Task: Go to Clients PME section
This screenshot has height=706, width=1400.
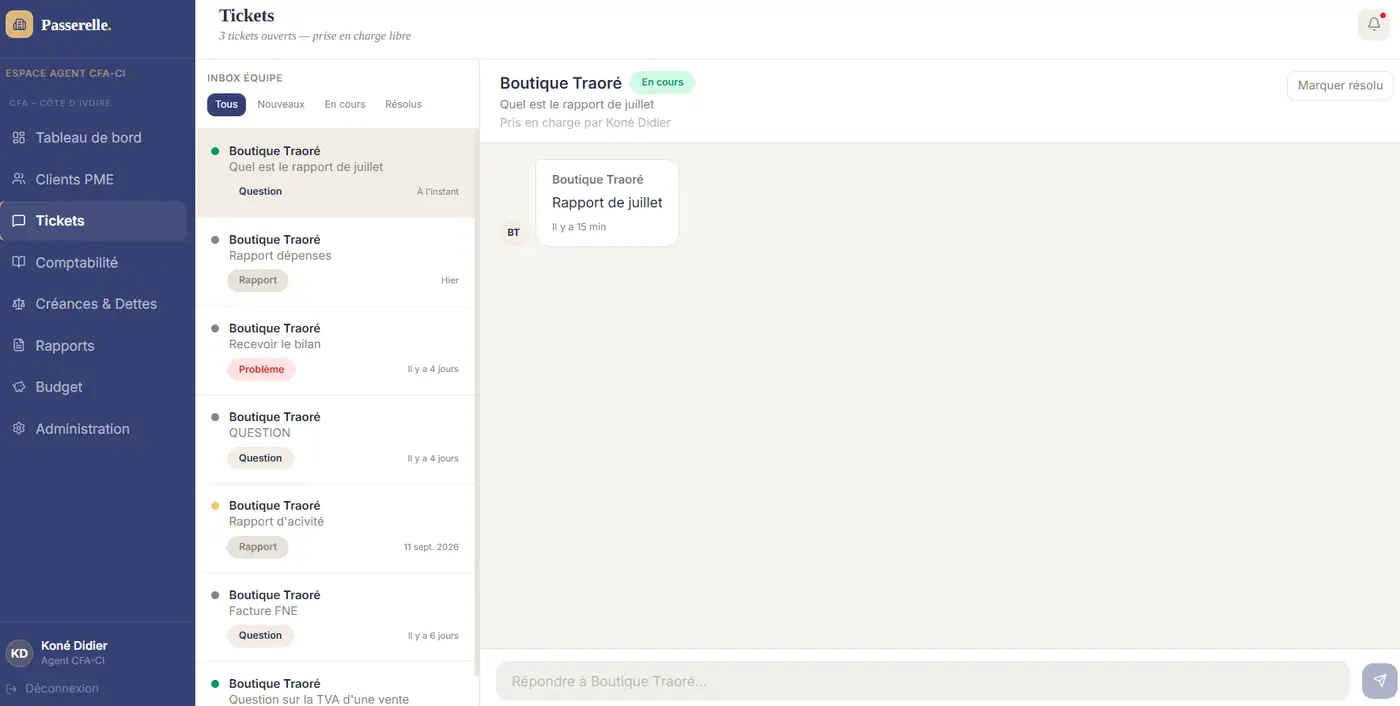Action: [93, 179]
